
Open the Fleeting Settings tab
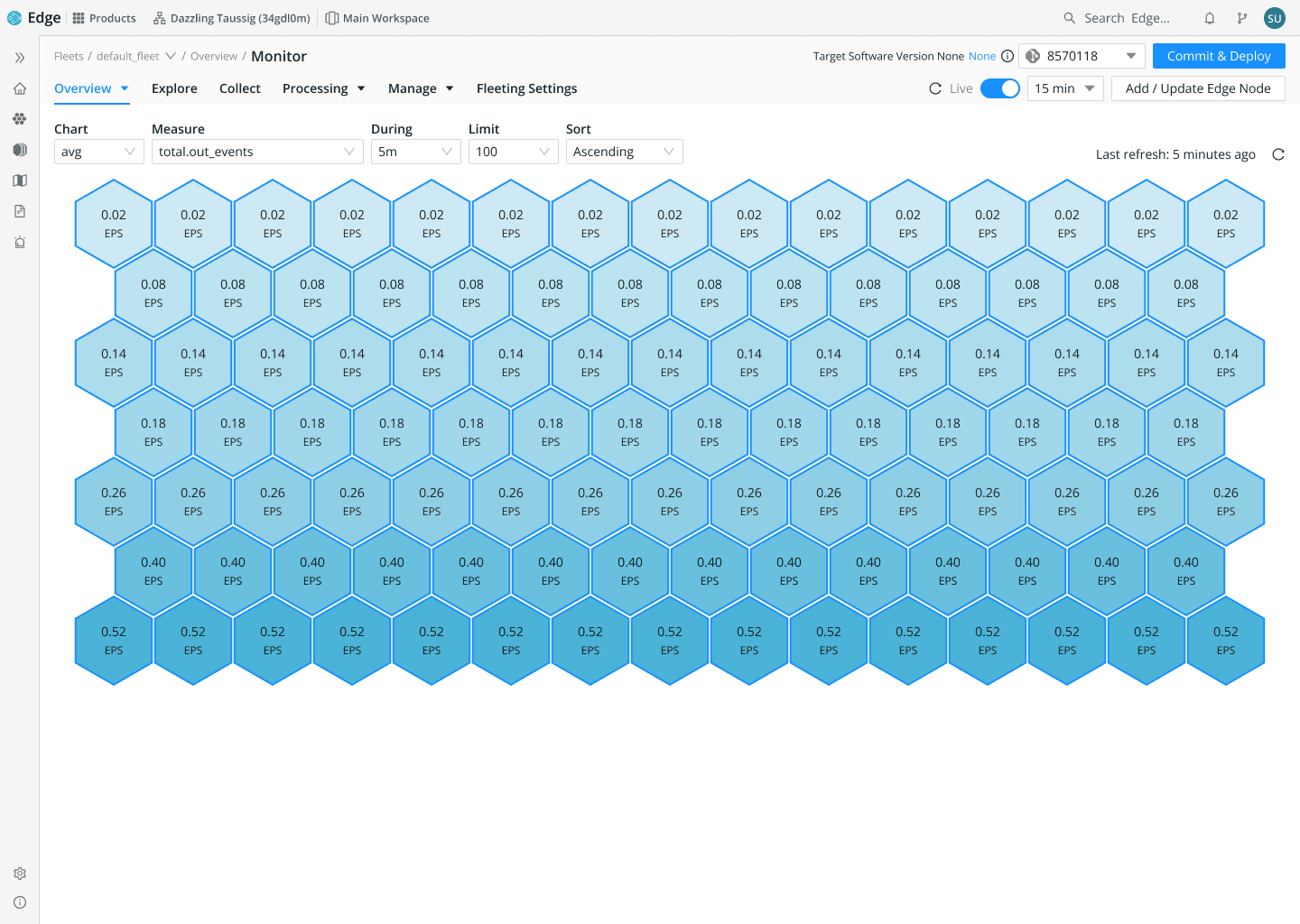(526, 88)
